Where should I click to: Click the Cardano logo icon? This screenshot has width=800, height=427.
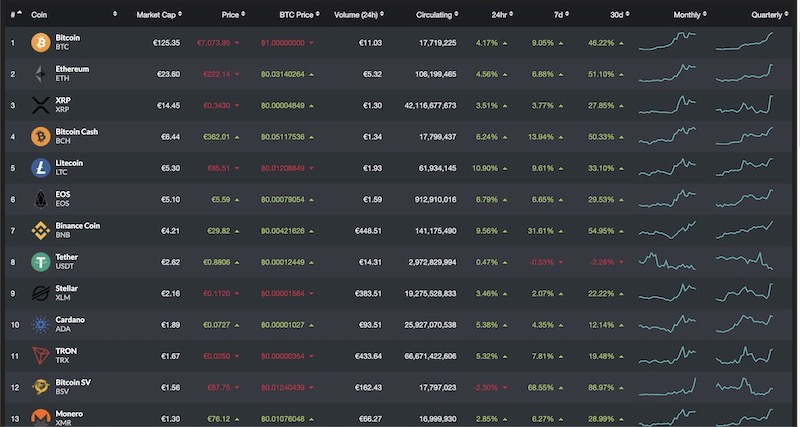click(x=41, y=324)
